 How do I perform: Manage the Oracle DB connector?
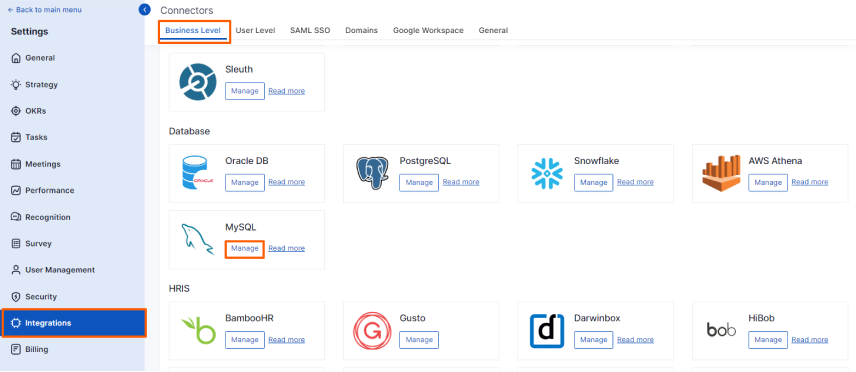pyautogui.click(x=245, y=182)
